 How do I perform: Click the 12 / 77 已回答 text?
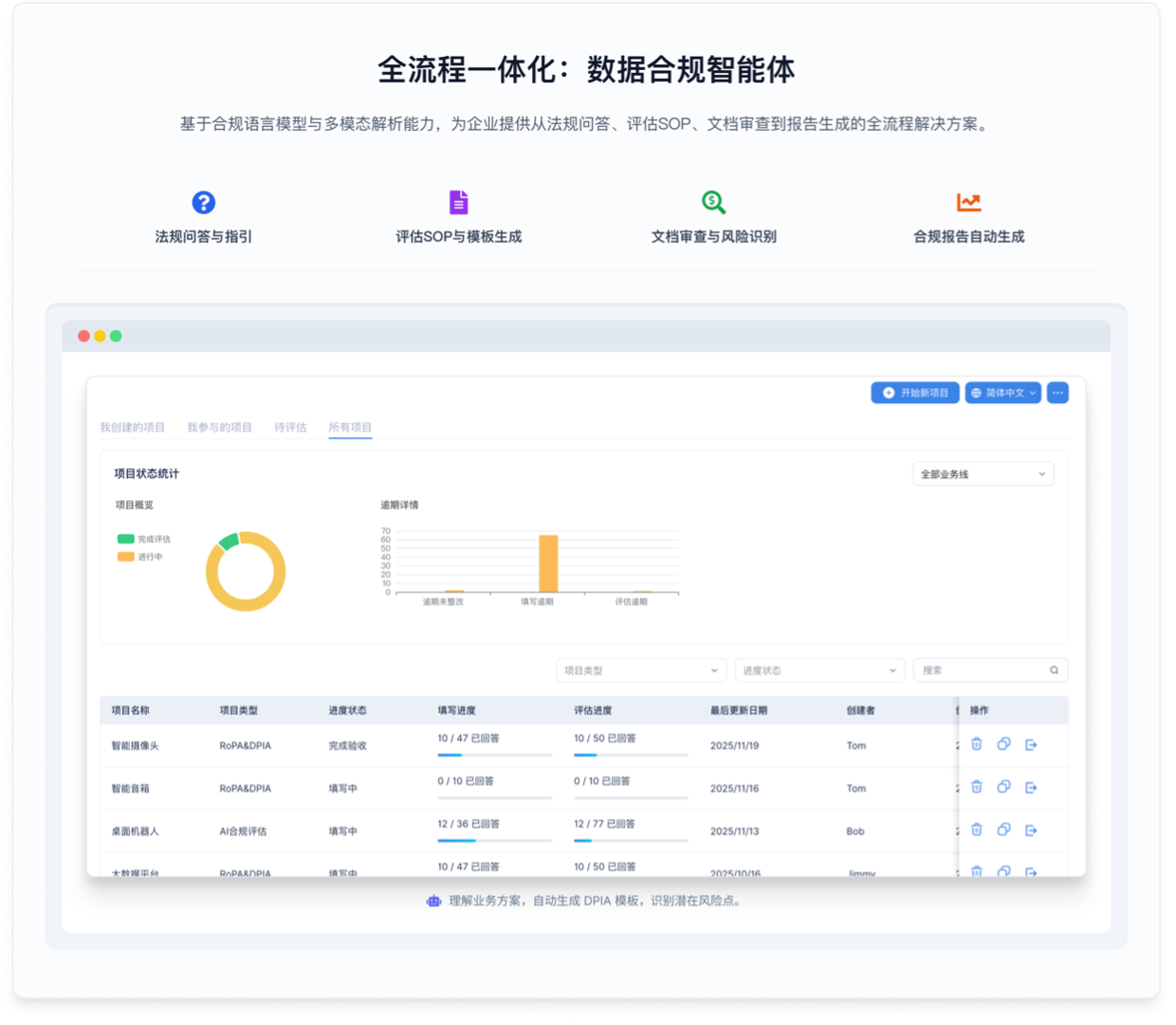pos(604,824)
